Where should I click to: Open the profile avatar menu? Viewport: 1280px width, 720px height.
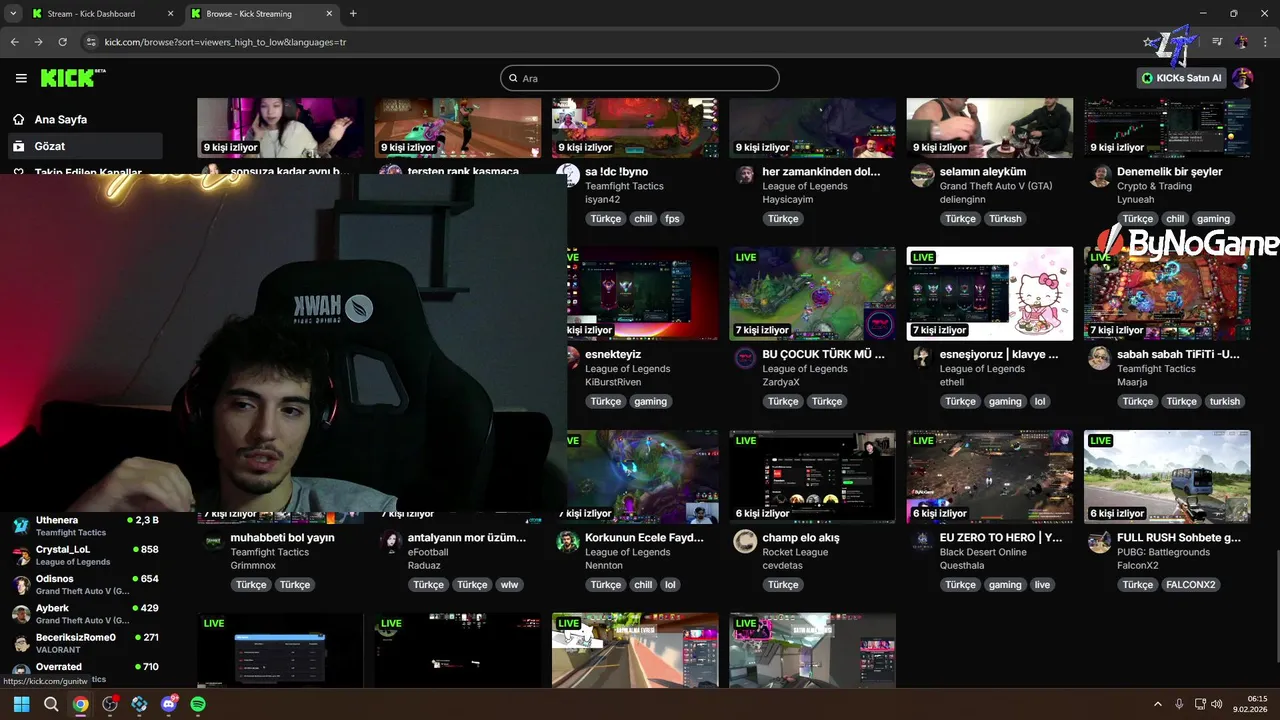pyautogui.click(x=1242, y=78)
